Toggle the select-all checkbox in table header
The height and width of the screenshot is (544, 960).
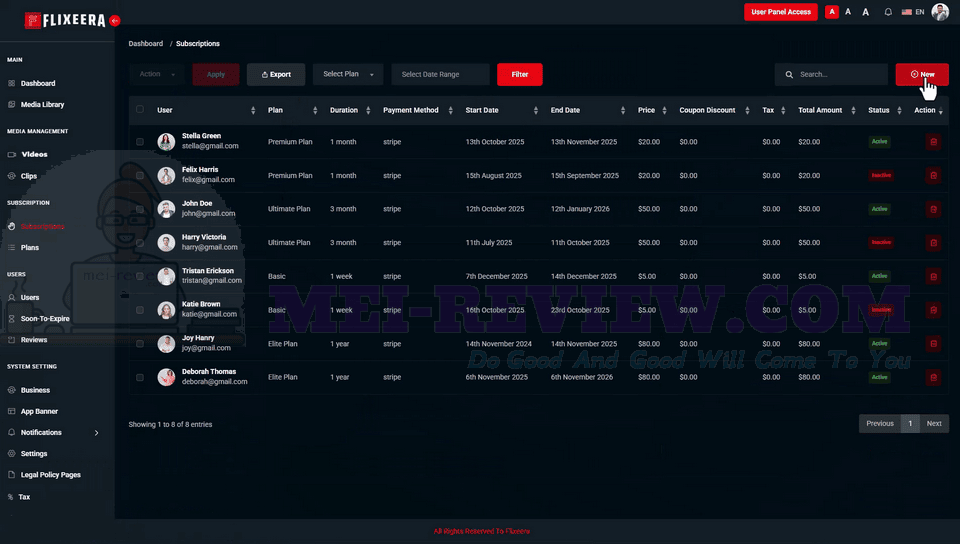point(140,110)
